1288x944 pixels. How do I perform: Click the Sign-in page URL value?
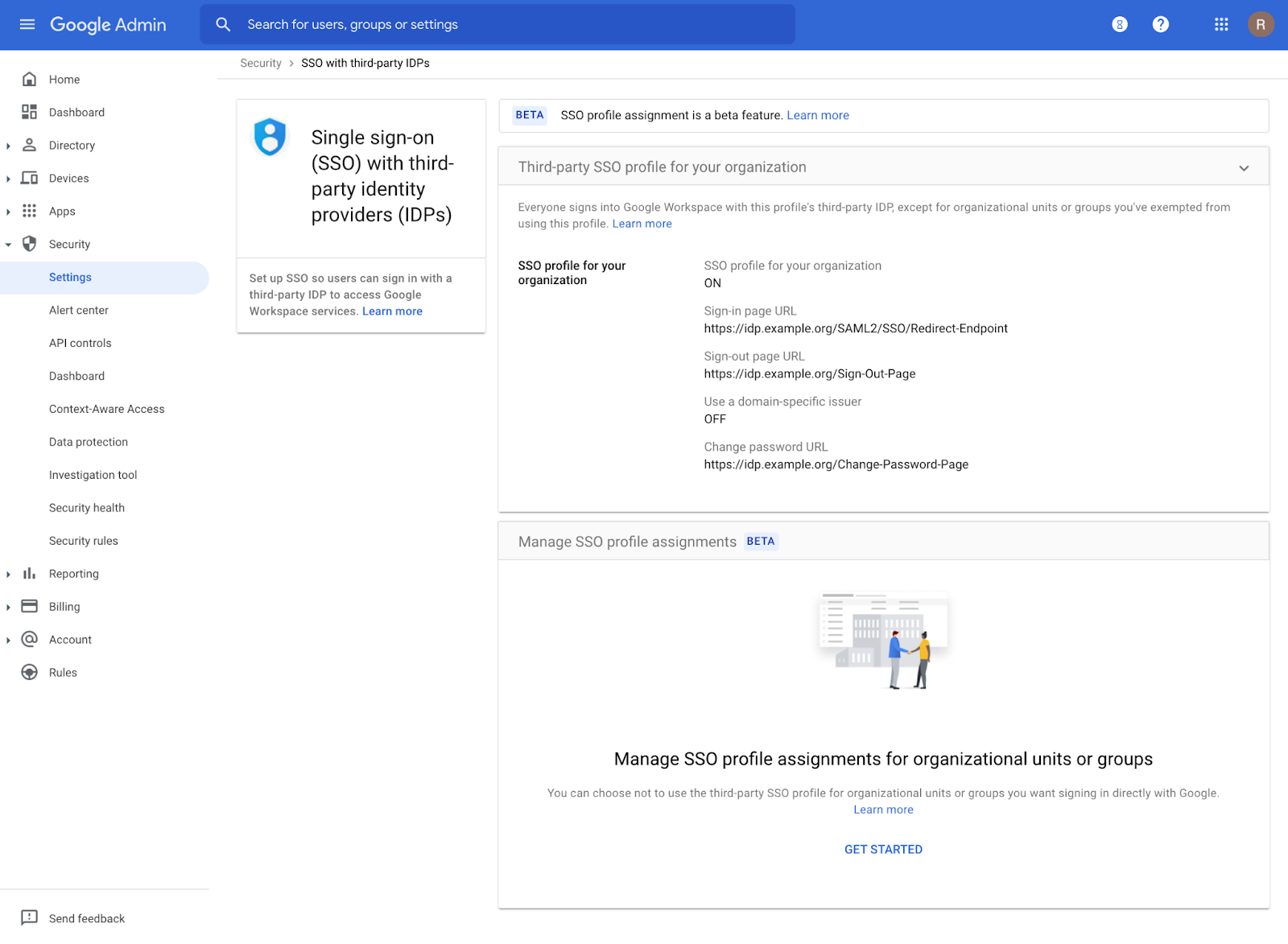856,328
